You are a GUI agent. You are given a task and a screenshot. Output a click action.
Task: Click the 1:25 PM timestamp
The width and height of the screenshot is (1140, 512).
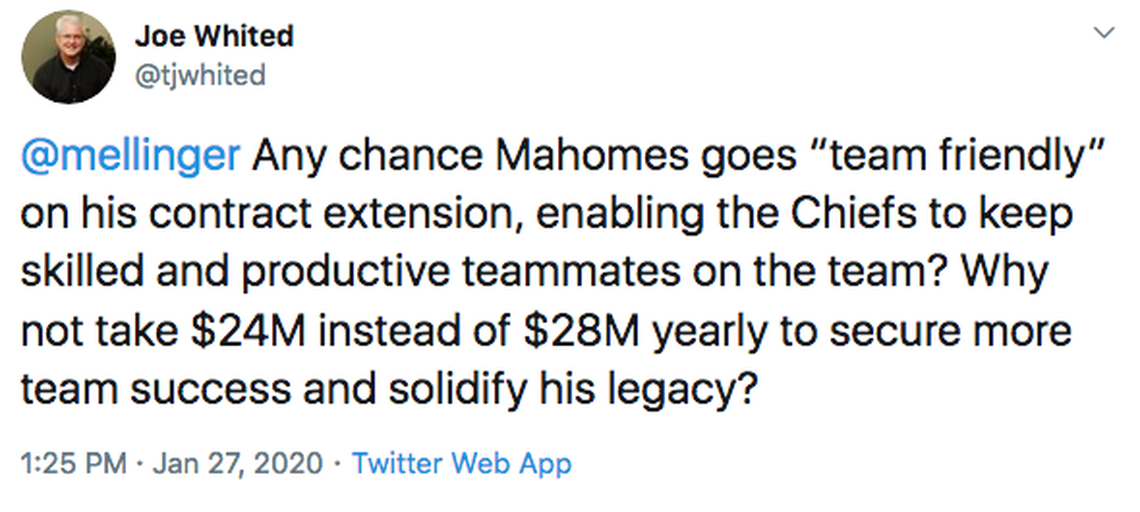click(x=75, y=464)
